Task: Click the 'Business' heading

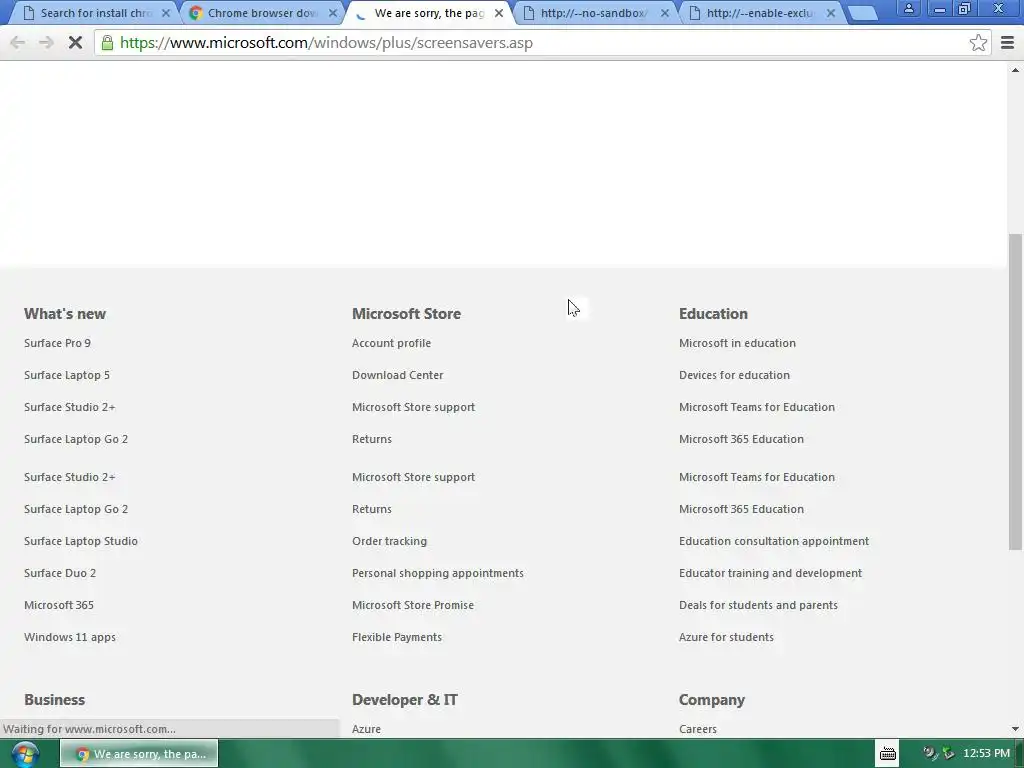Action: (x=54, y=699)
